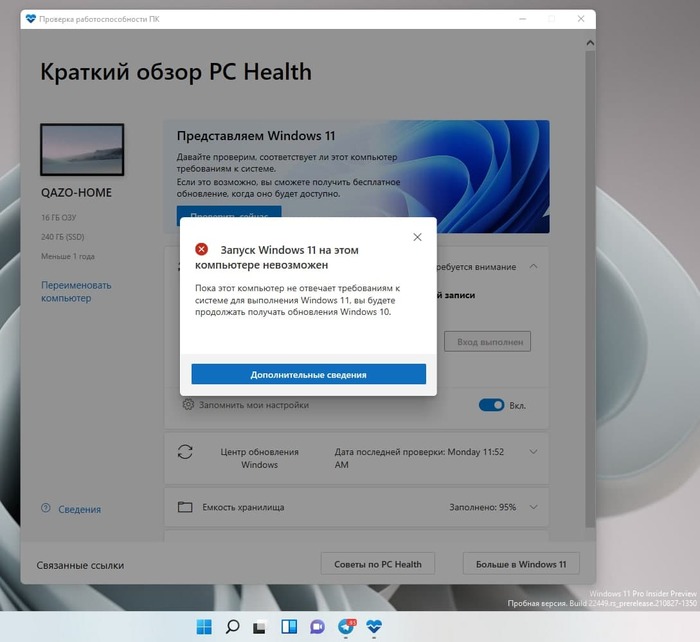Click the Windows Update sync arrows icon
This screenshot has width=700, height=642.
pos(185,452)
